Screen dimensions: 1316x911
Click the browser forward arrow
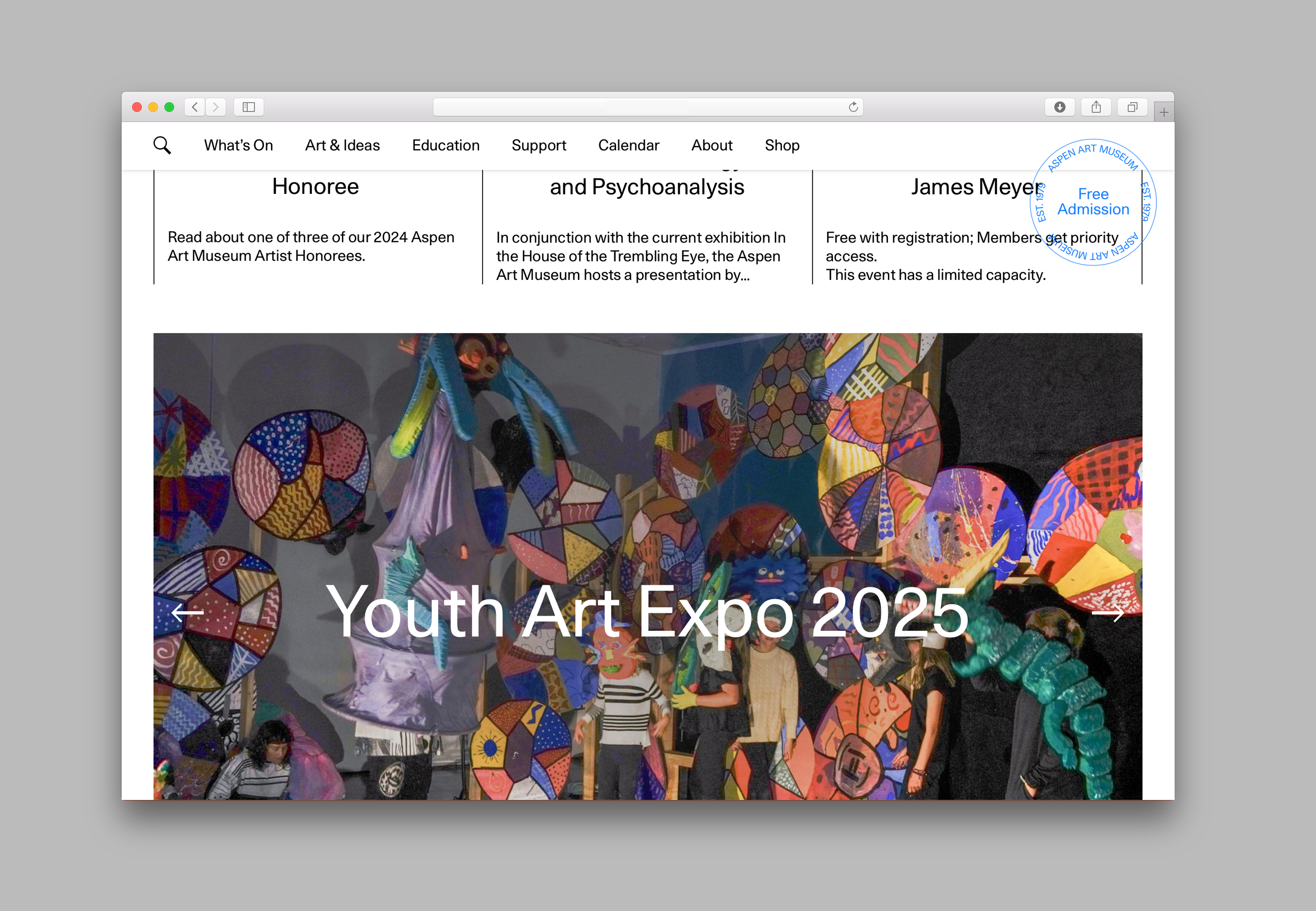[216, 107]
